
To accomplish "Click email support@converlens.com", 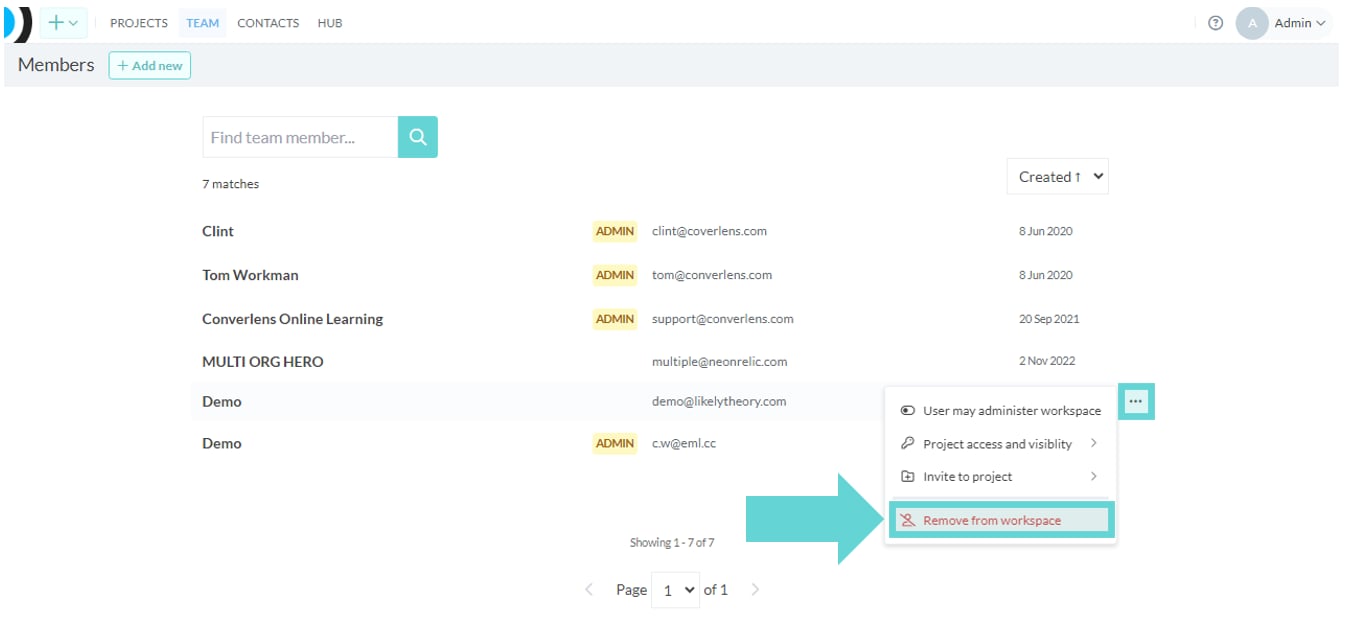I will coord(723,319).
